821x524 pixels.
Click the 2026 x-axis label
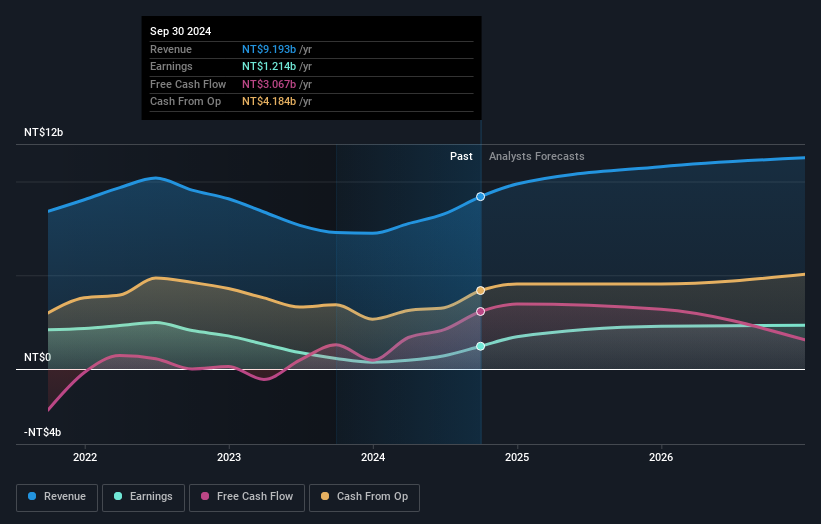[x=661, y=458]
